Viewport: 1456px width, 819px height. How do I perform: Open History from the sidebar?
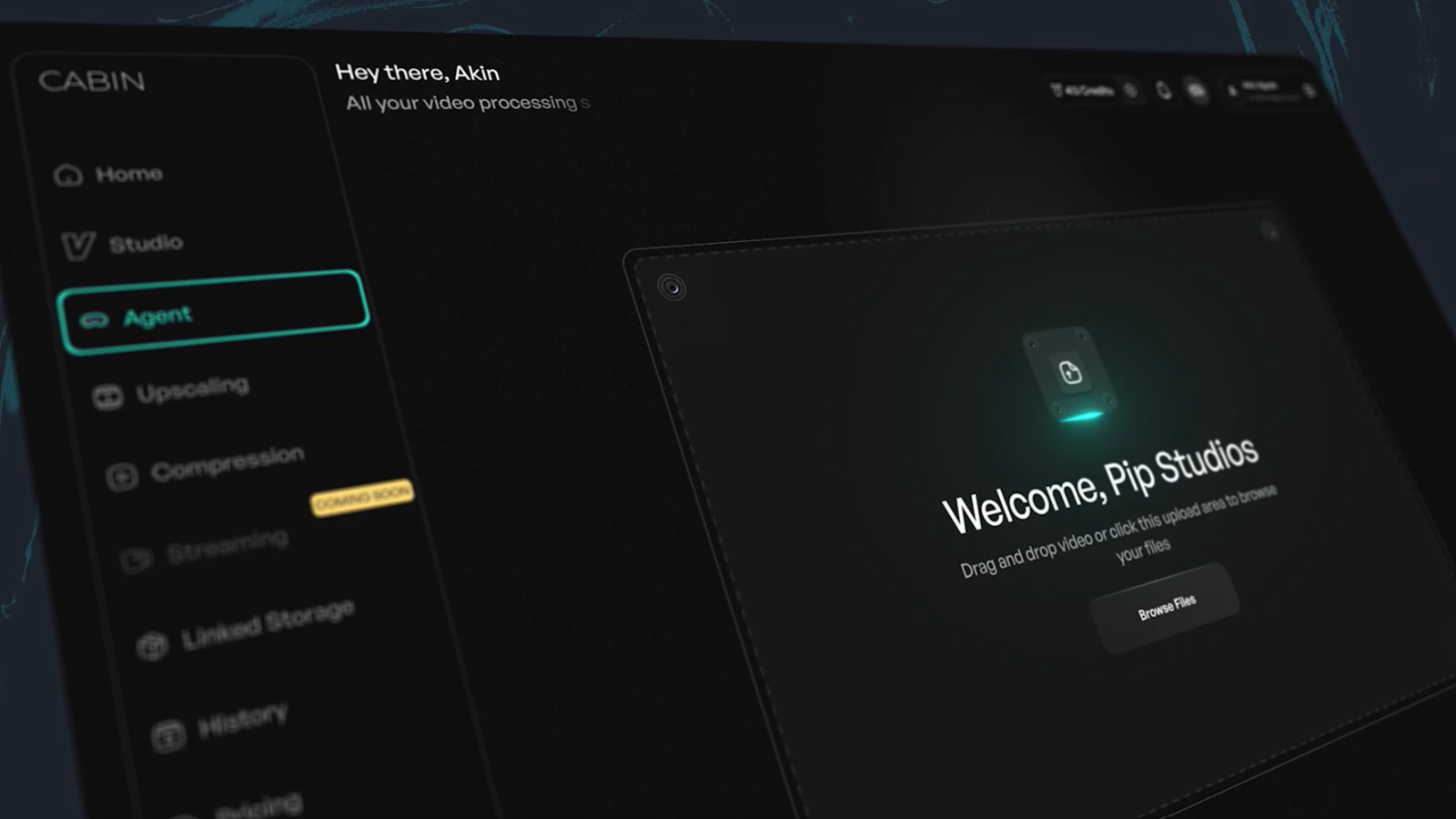pos(219,724)
